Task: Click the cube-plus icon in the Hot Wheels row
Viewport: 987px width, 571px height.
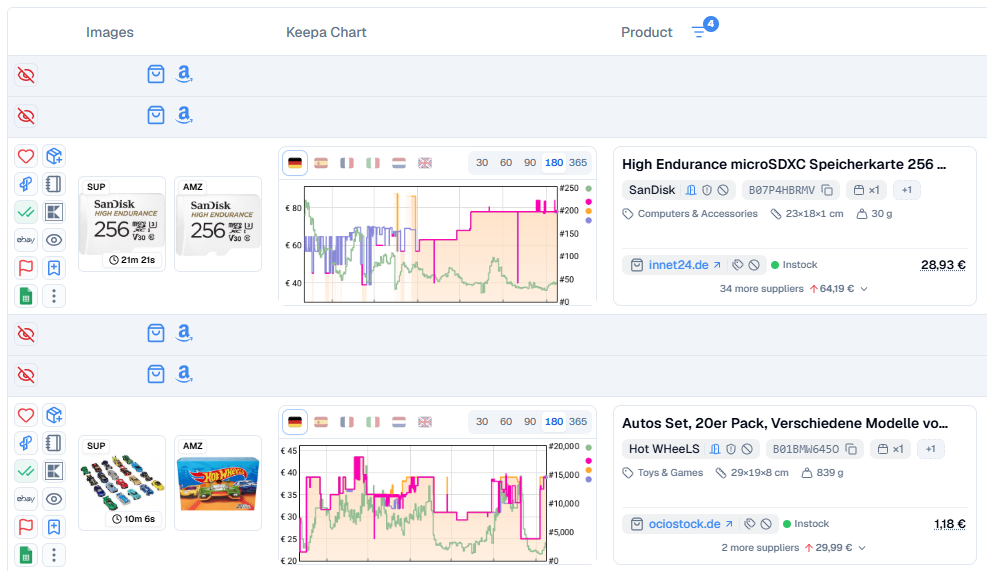Action: coord(54,416)
